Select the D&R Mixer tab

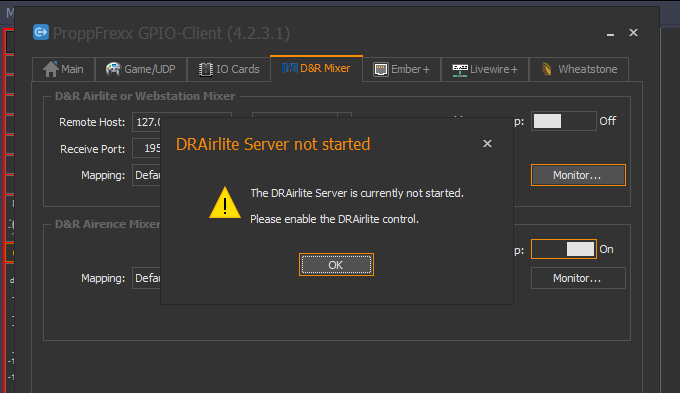tap(317, 68)
